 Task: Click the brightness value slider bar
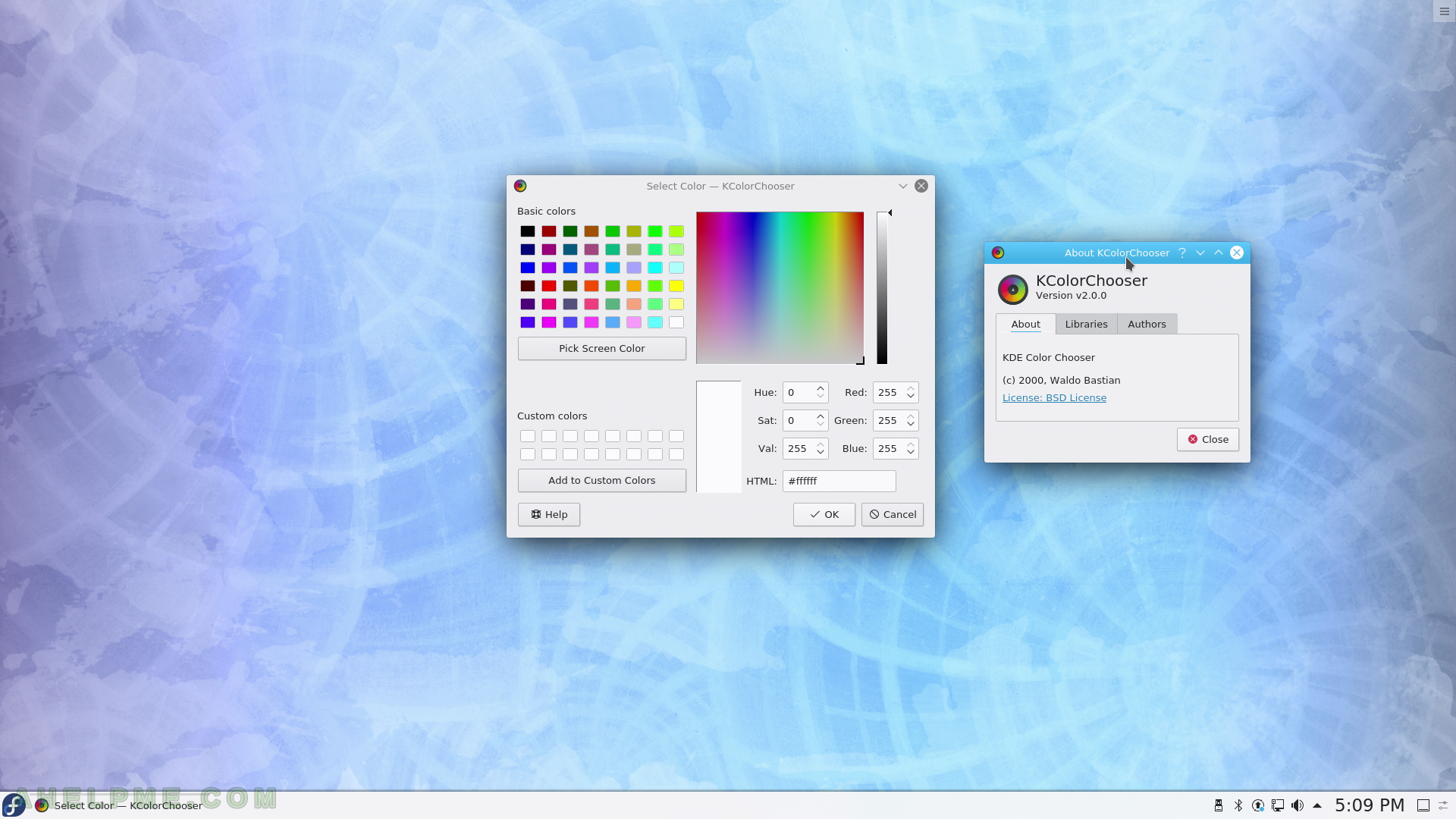click(x=882, y=287)
